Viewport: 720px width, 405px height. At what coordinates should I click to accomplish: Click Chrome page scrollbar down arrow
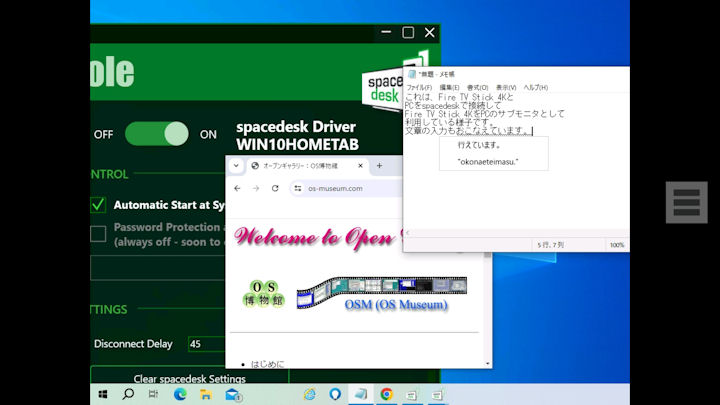[x=487, y=364]
